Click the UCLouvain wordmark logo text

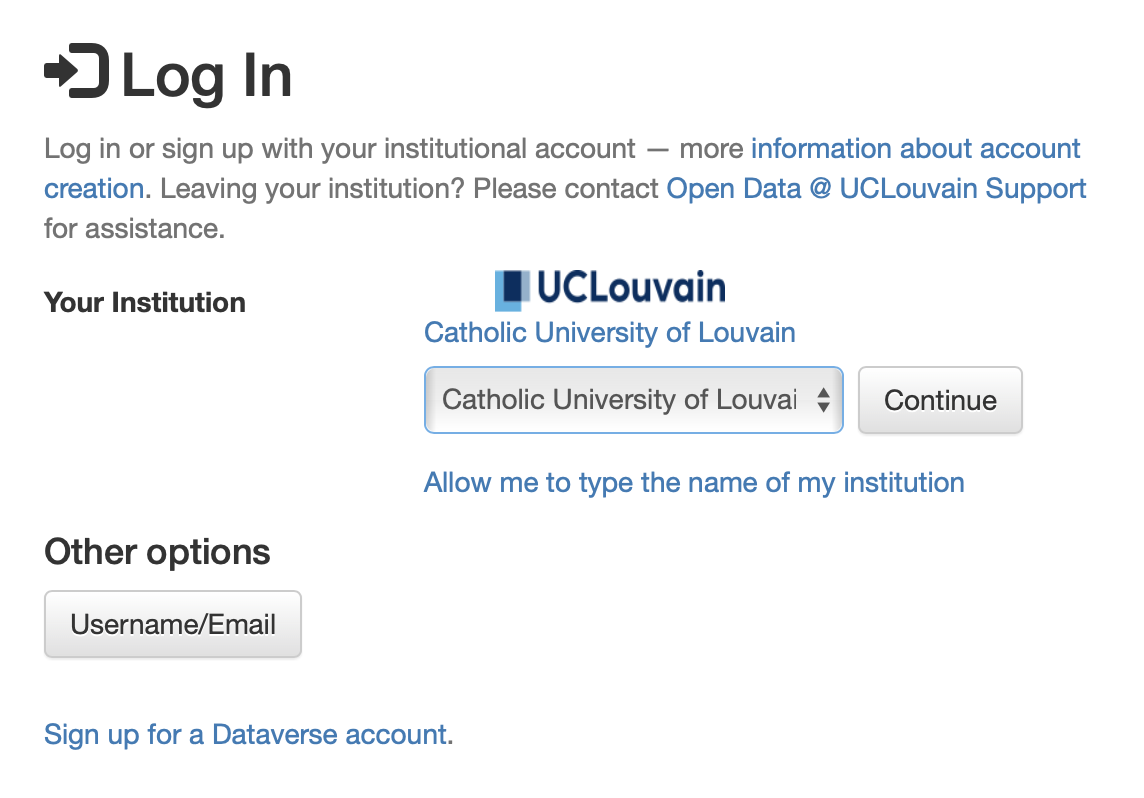click(631, 287)
